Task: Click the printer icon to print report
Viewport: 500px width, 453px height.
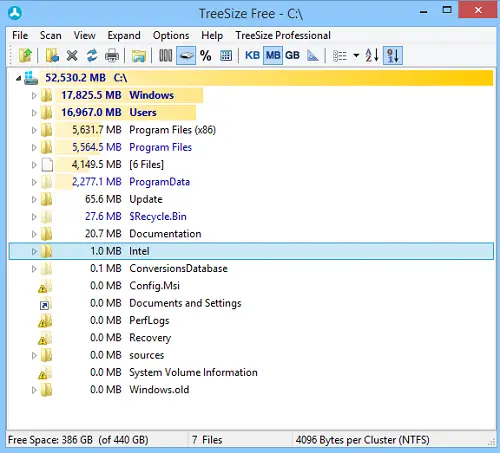Action: (x=112, y=56)
